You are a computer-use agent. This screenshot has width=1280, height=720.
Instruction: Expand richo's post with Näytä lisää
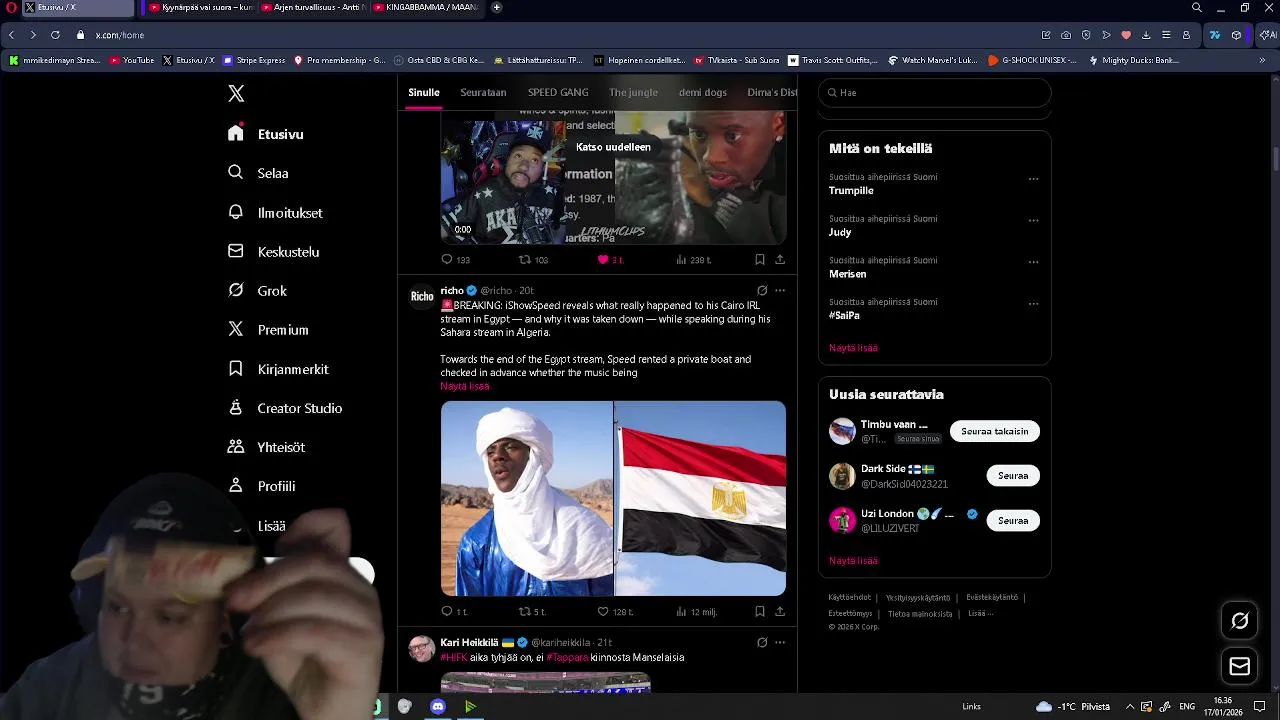click(x=465, y=386)
